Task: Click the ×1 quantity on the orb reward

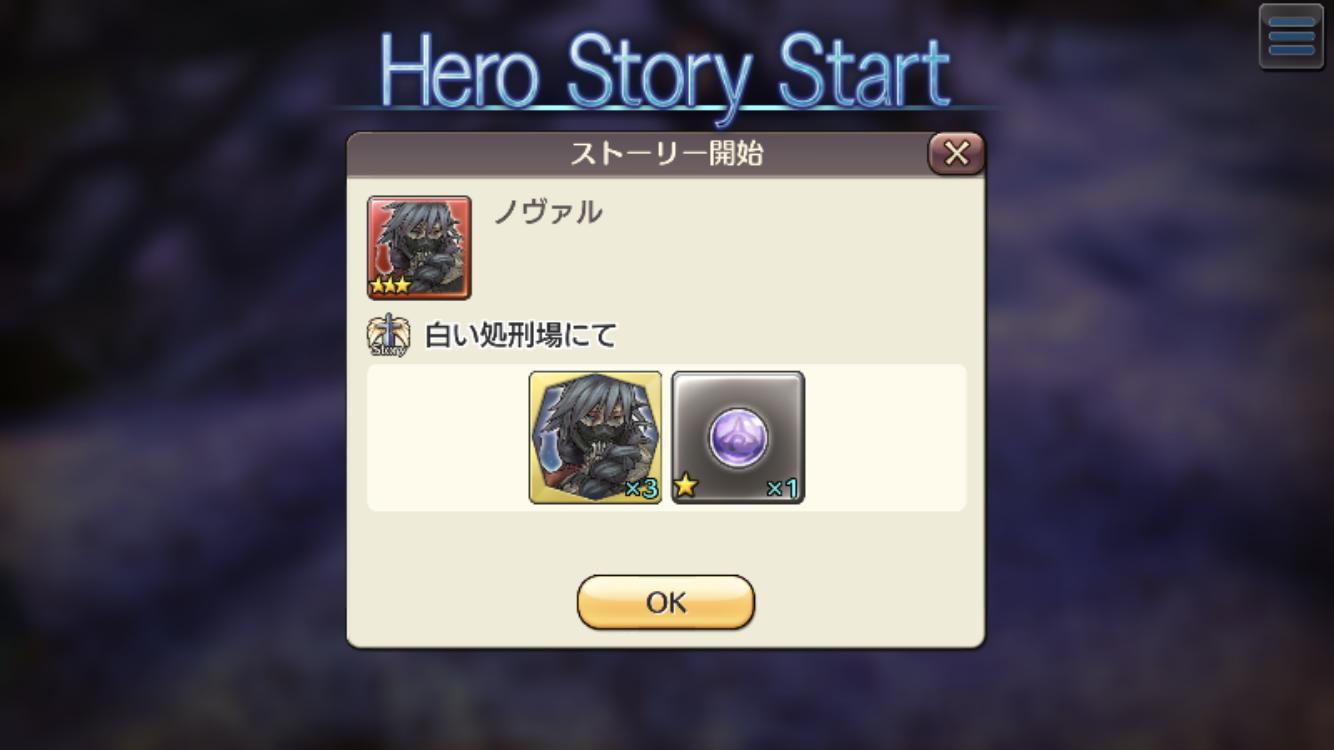Action: (x=783, y=489)
